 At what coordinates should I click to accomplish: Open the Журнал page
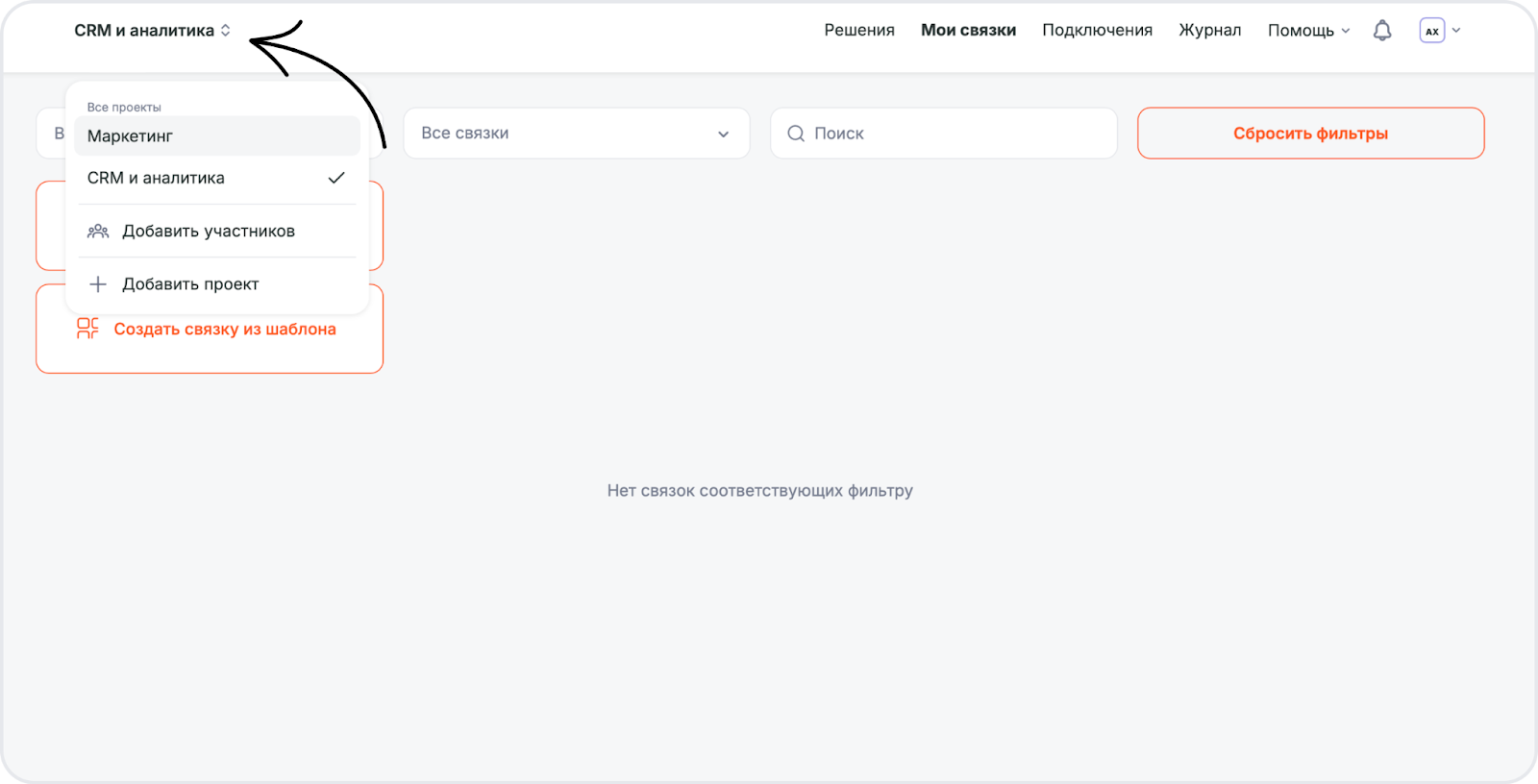pyautogui.click(x=1210, y=31)
